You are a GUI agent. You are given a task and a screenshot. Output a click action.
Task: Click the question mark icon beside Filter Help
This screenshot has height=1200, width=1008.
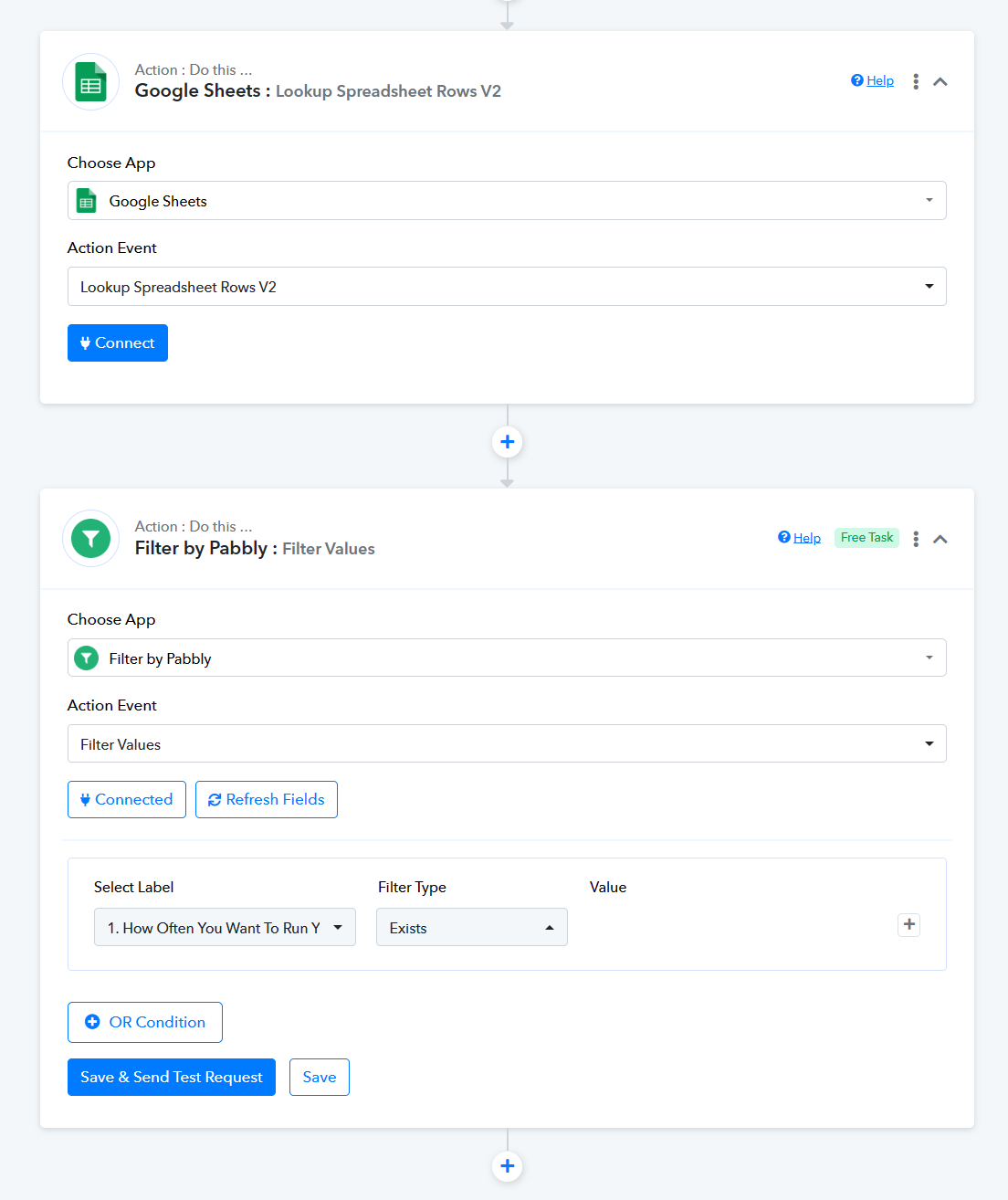[x=784, y=537]
